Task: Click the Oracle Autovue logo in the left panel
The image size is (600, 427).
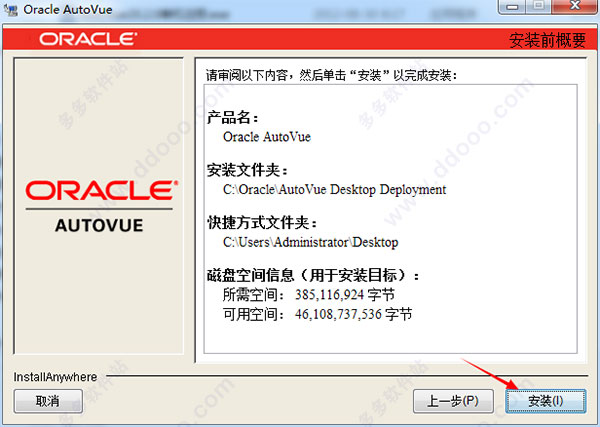Action: point(100,207)
